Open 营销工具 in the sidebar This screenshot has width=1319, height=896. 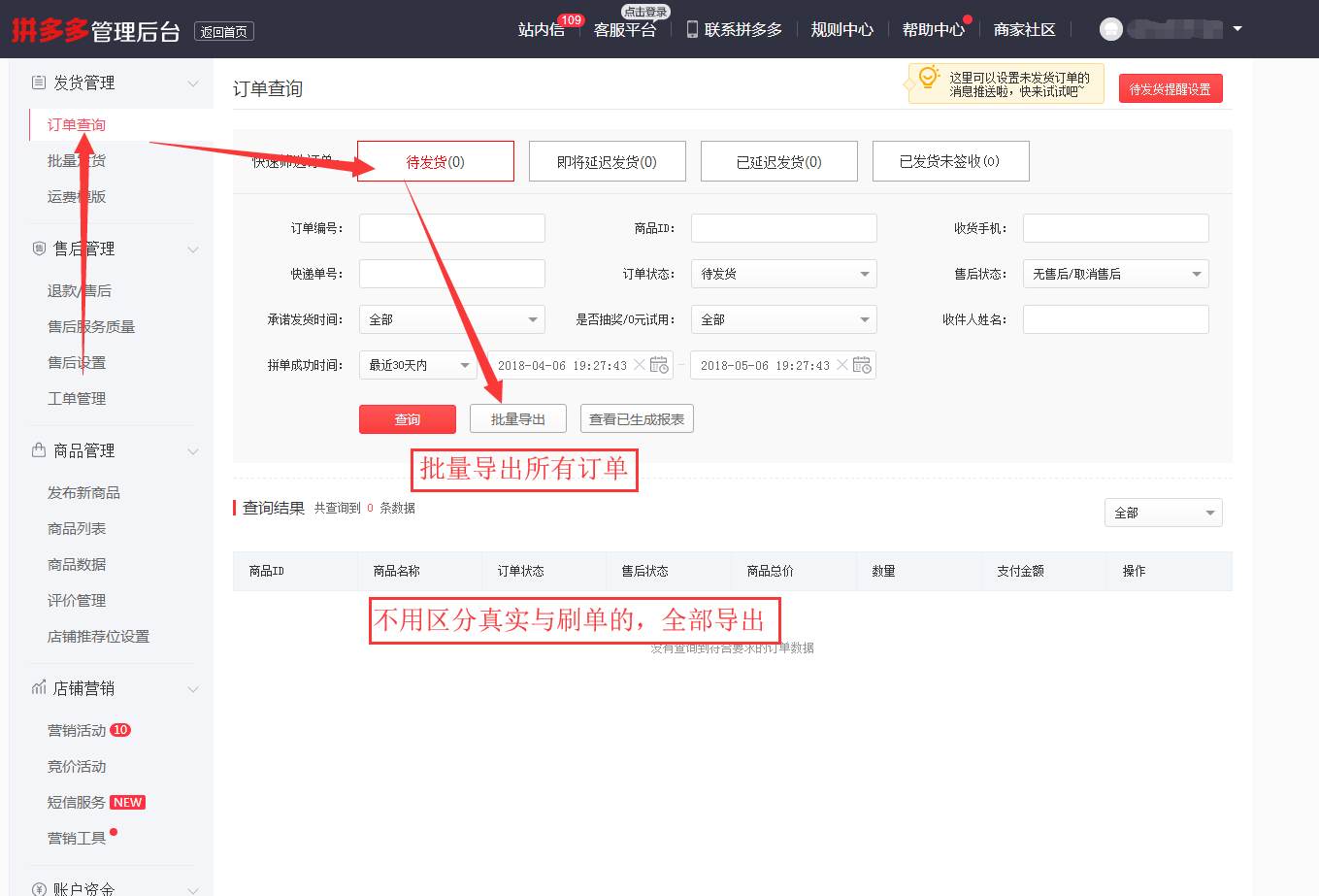point(77,839)
